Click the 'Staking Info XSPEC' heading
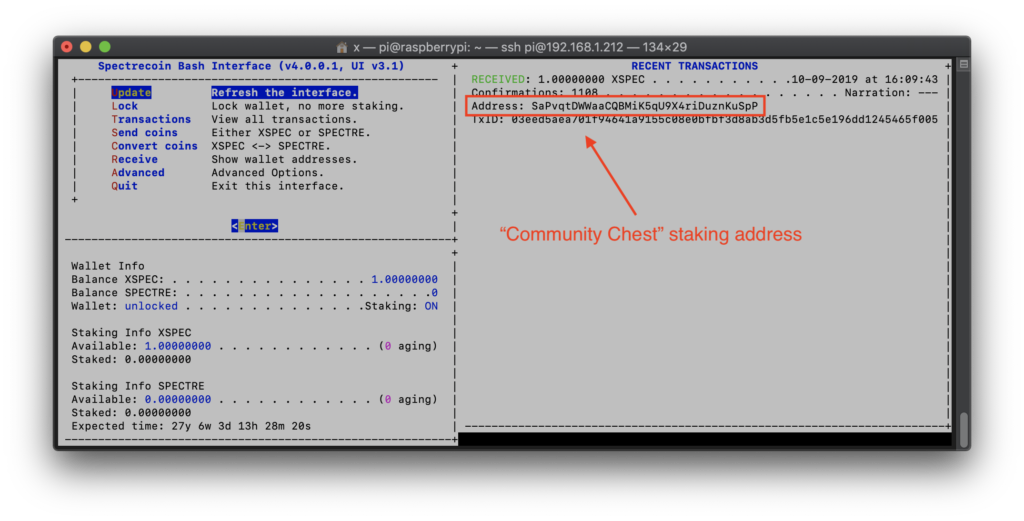This screenshot has height=521, width=1024. point(131,333)
